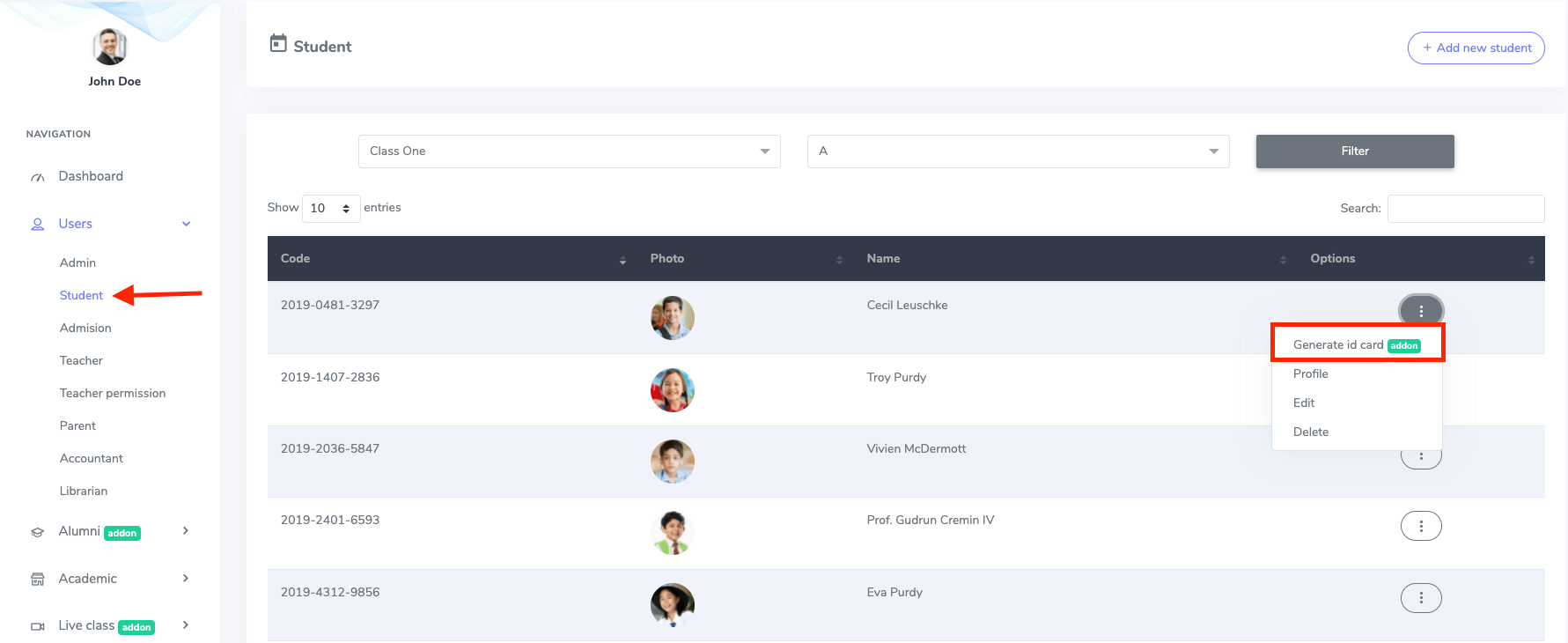Open the section A dropdown

click(x=1018, y=152)
